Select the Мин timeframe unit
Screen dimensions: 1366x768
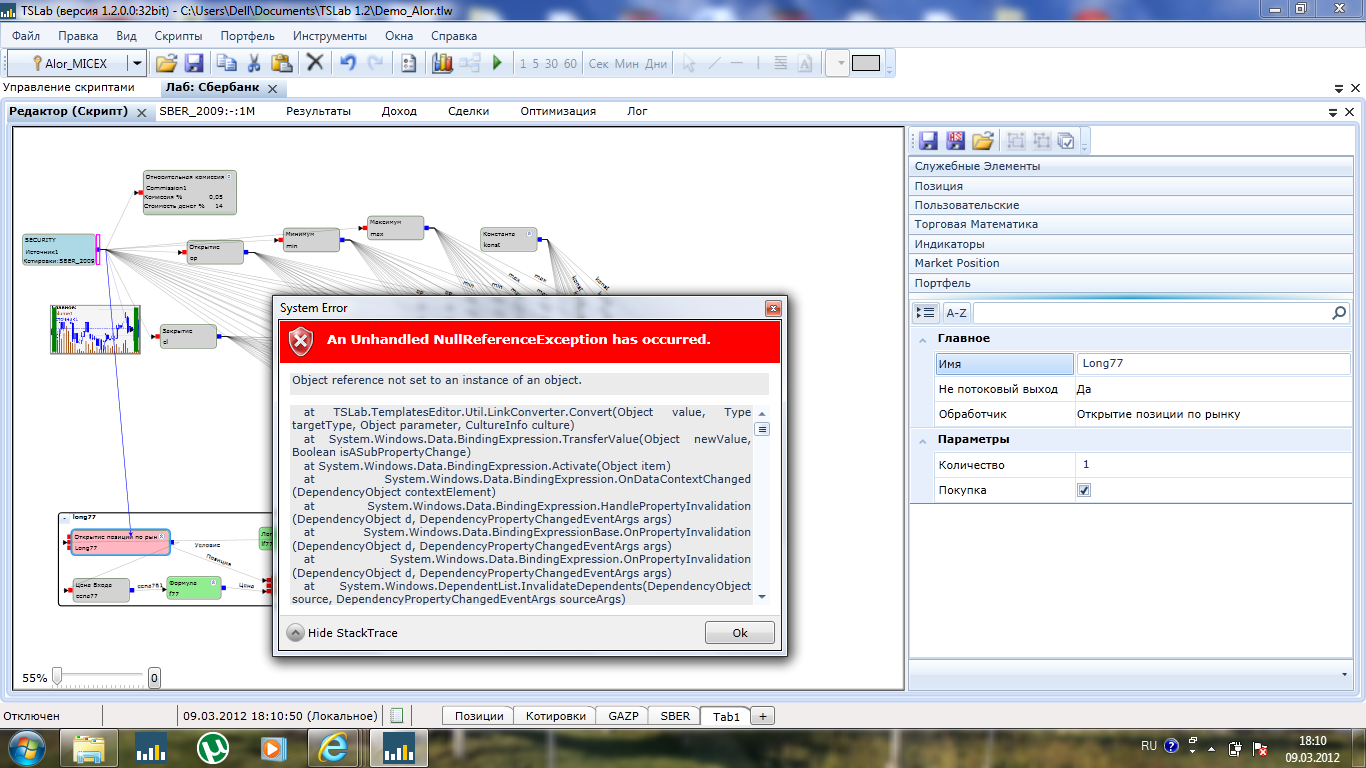click(x=627, y=64)
